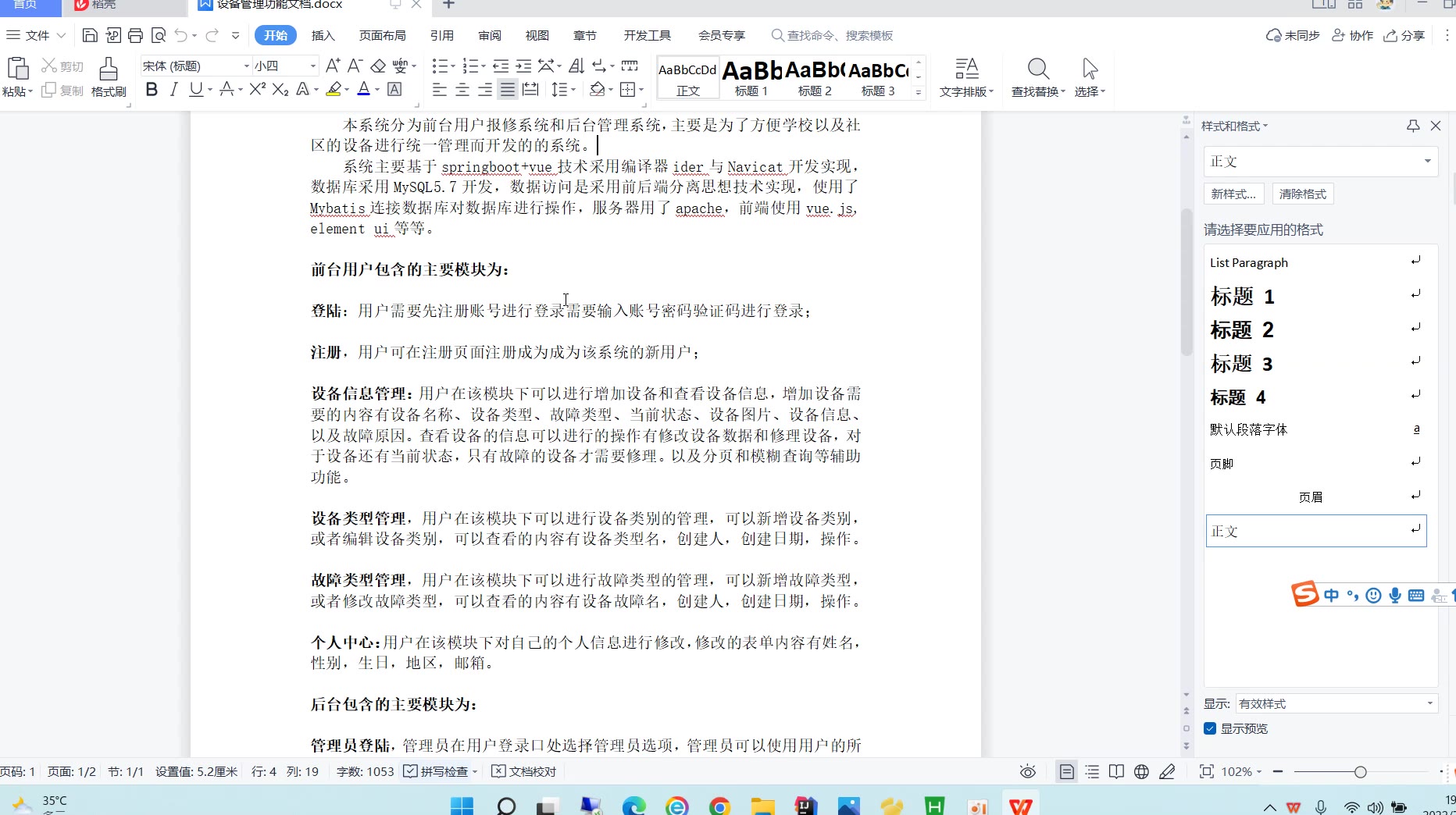Screen dimensions: 1456x815
Task: Click the Align right icon
Action: [485, 89]
